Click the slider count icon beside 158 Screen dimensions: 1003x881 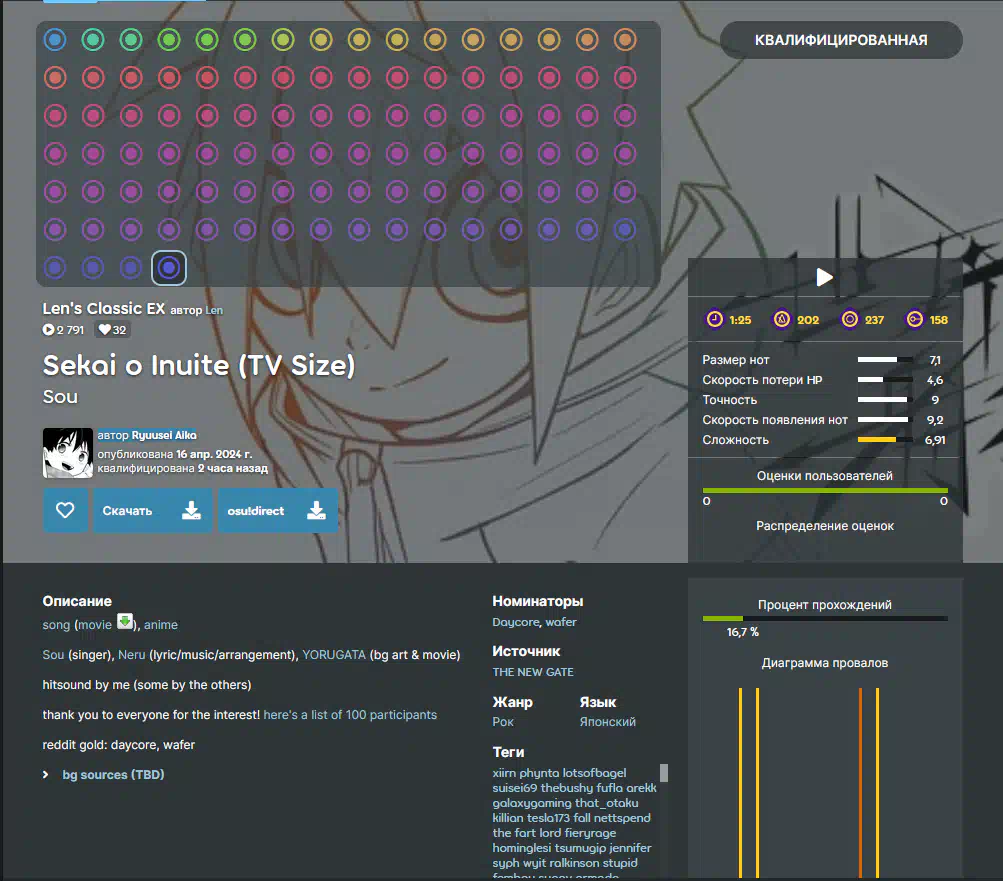coord(915,319)
